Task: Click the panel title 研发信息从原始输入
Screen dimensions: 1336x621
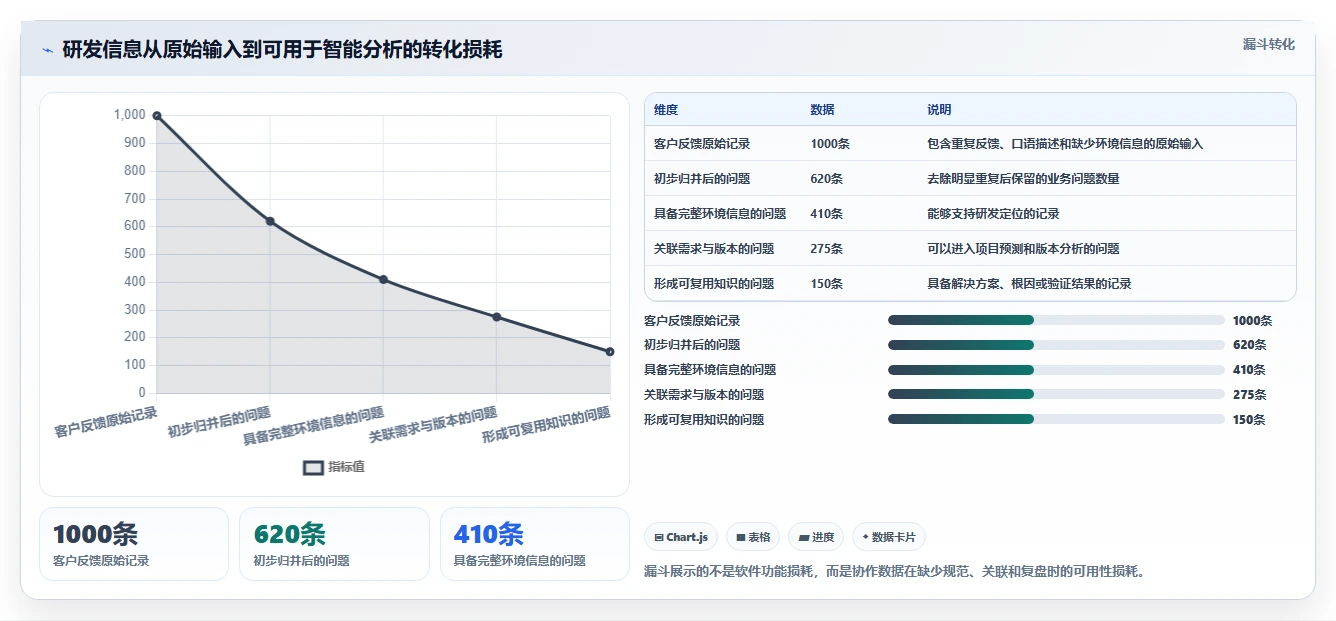Action: (282, 50)
